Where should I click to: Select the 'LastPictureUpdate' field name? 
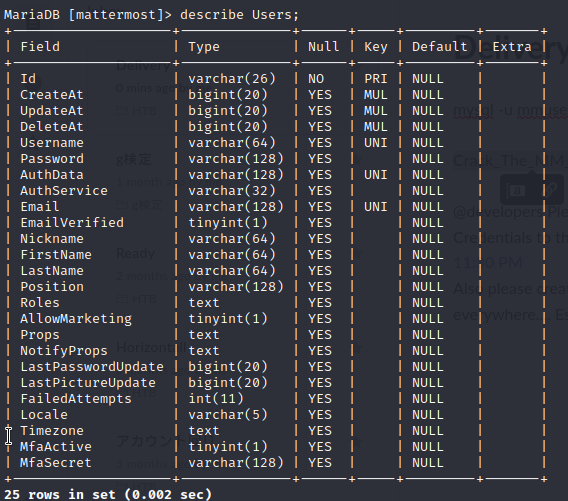click(x=88, y=383)
